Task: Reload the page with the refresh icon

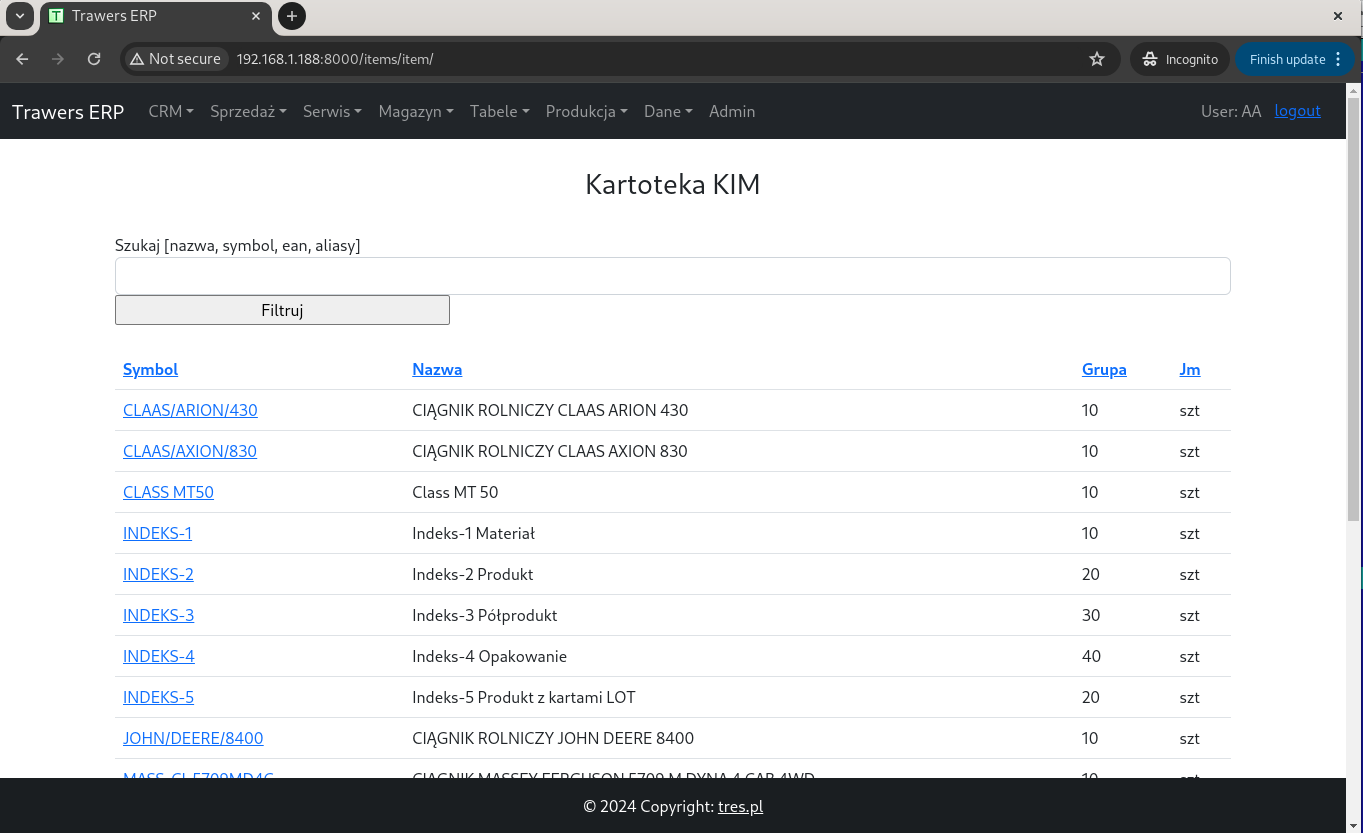Action: 94,59
